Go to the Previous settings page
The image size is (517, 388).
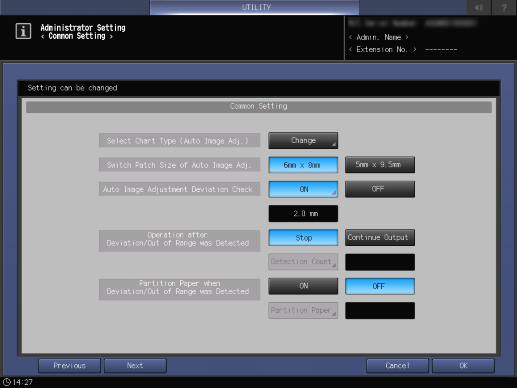click(x=69, y=366)
